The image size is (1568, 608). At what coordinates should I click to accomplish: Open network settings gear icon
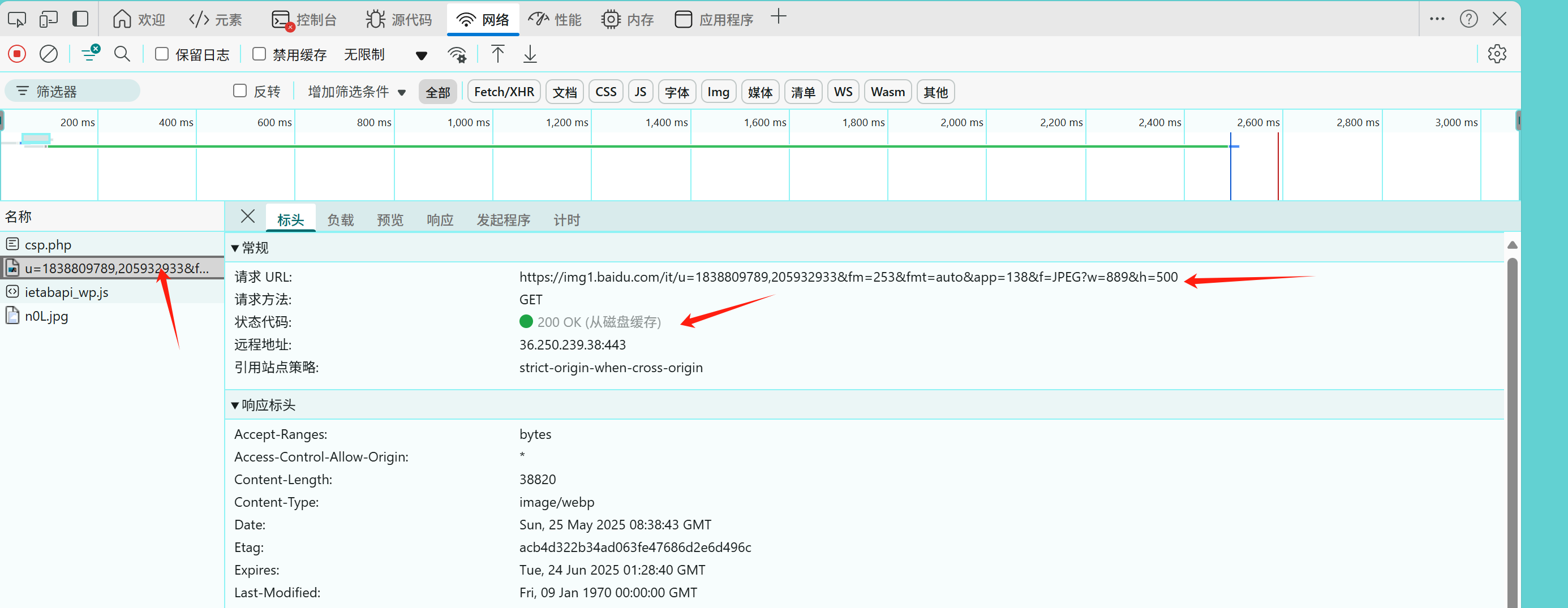(1497, 54)
